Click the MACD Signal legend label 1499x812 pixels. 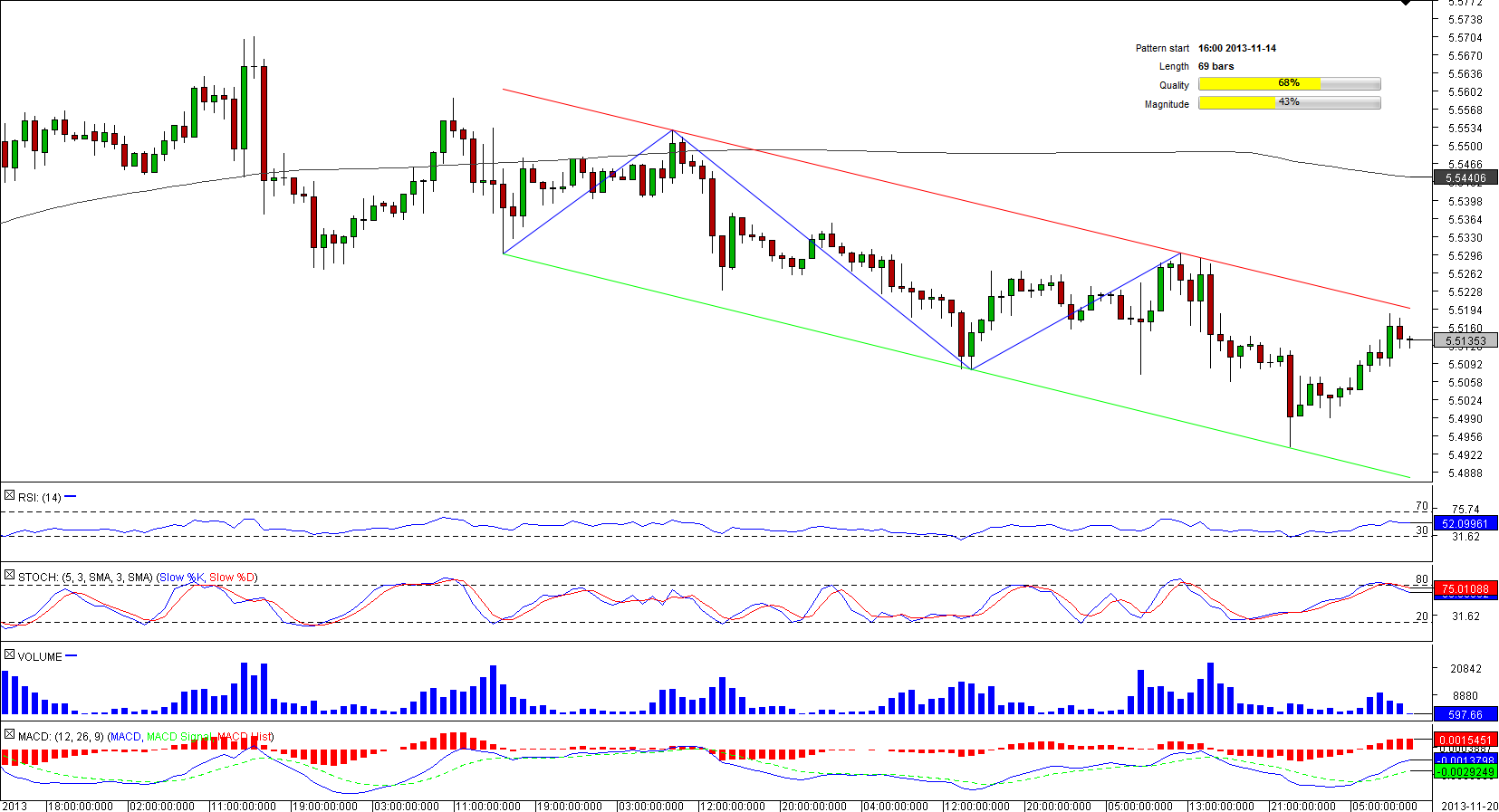pyautogui.click(x=178, y=736)
